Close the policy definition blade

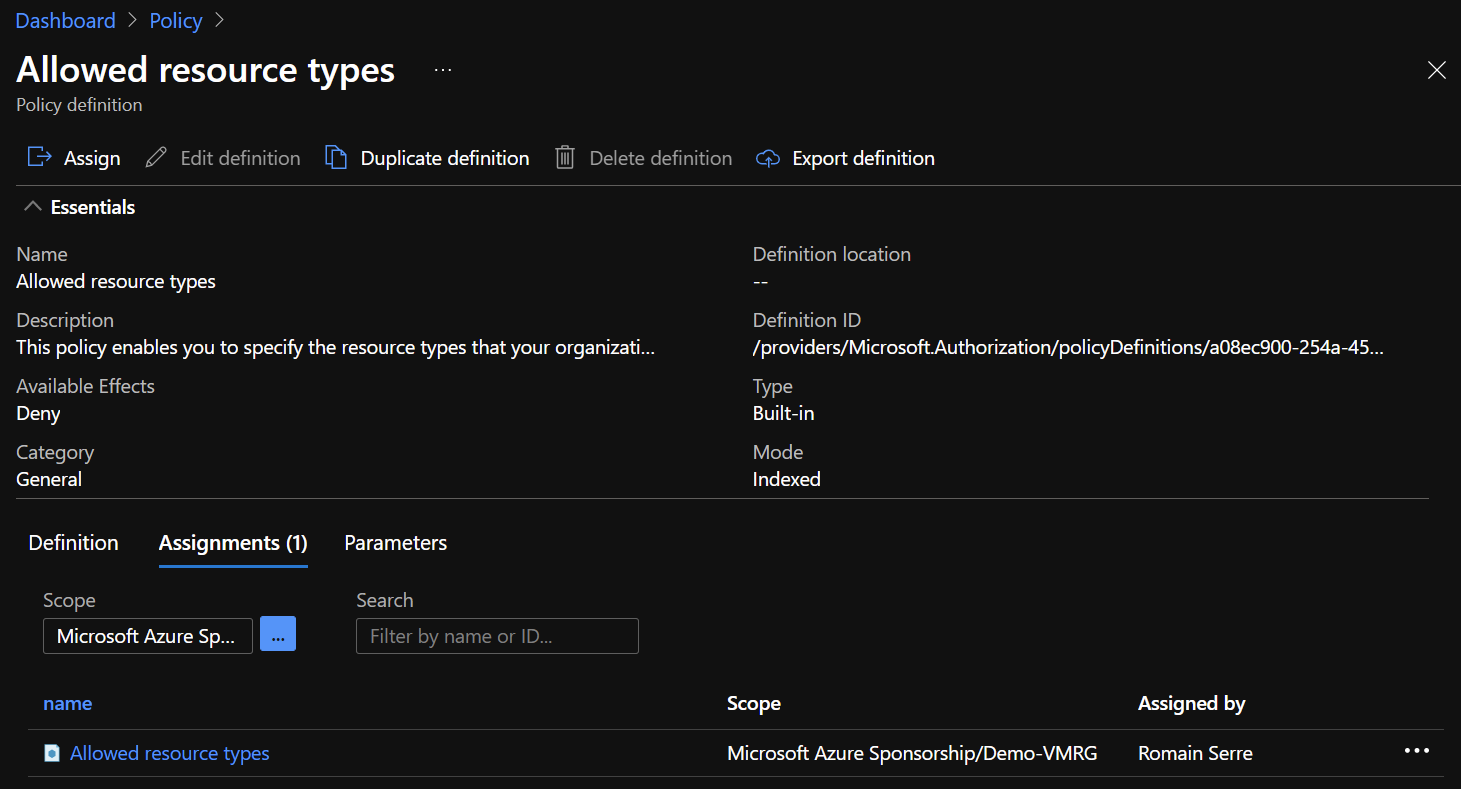(1436, 70)
